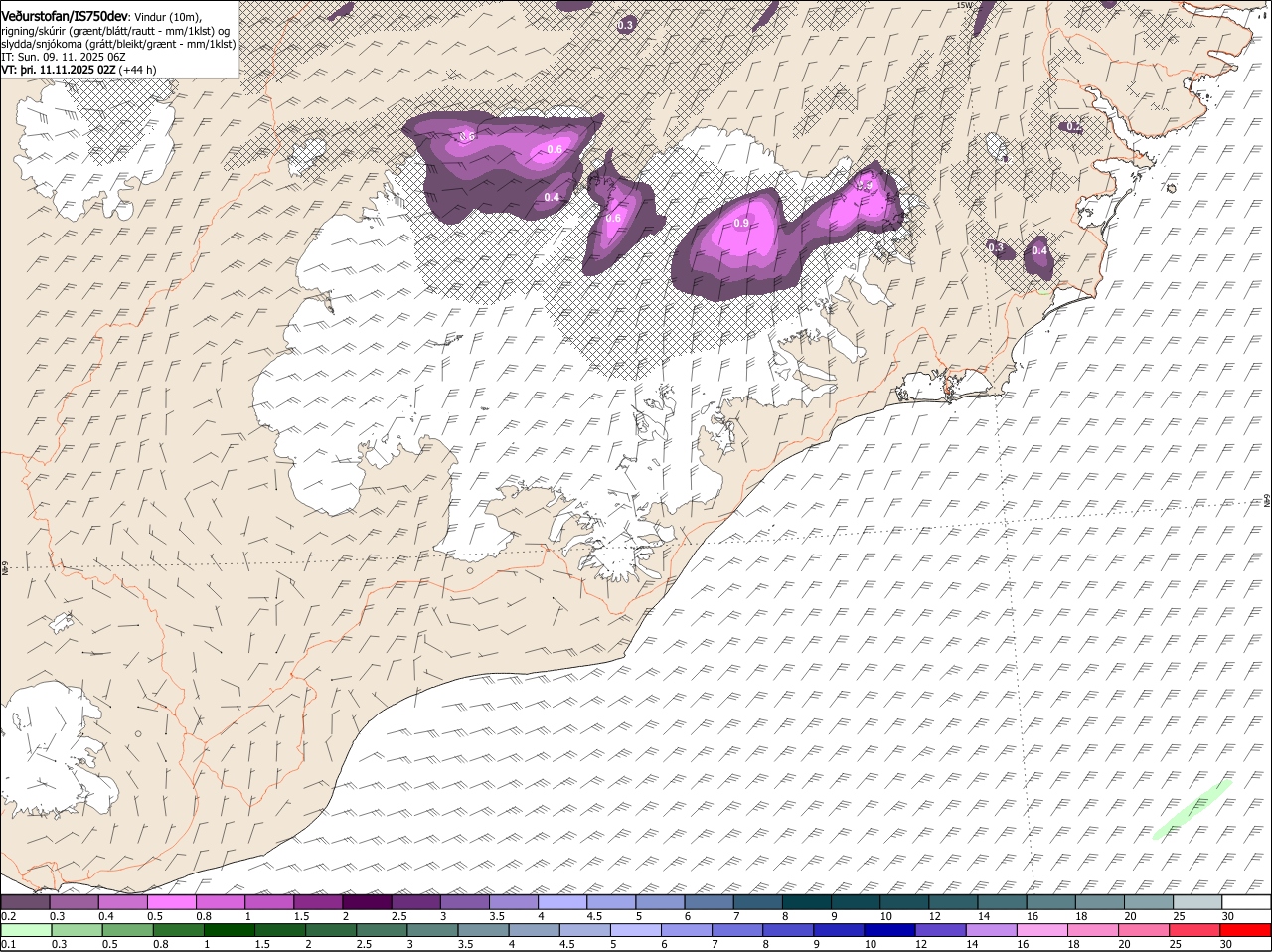The width and height of the screenshot is (1272, 952).
Task: Click the dark green swatch after 1 on lower scale
Action: tap(230, 930)
